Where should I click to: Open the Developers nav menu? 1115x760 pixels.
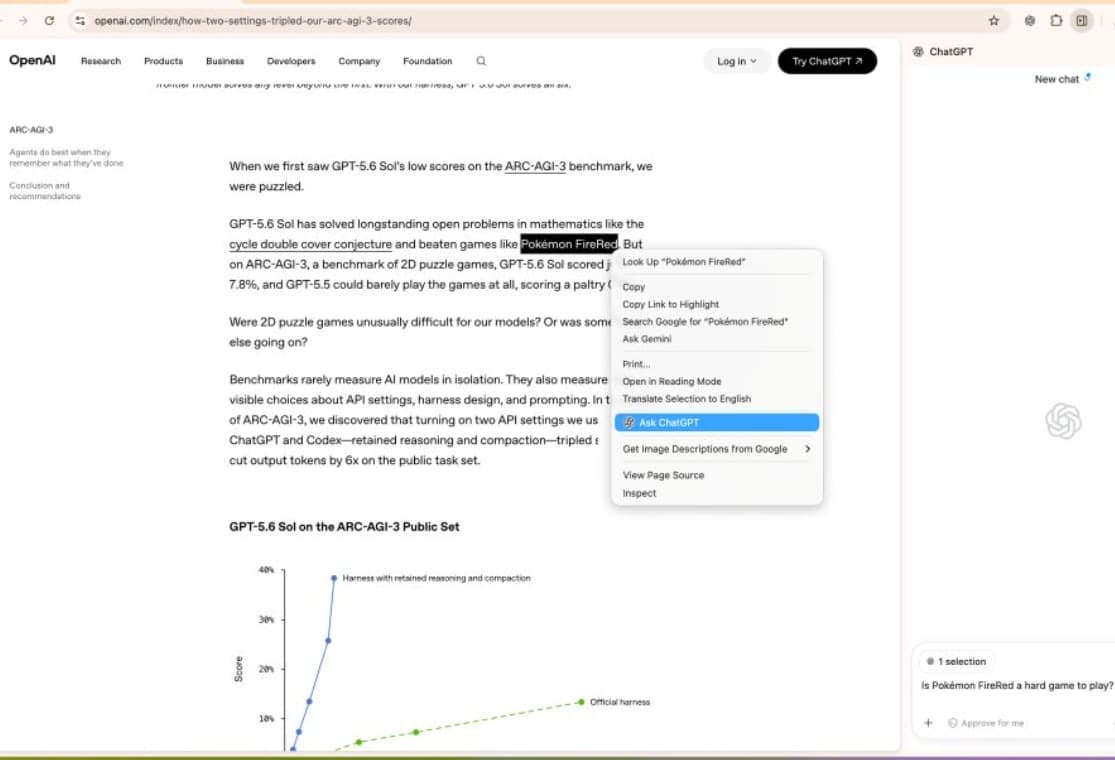point(291,61)
